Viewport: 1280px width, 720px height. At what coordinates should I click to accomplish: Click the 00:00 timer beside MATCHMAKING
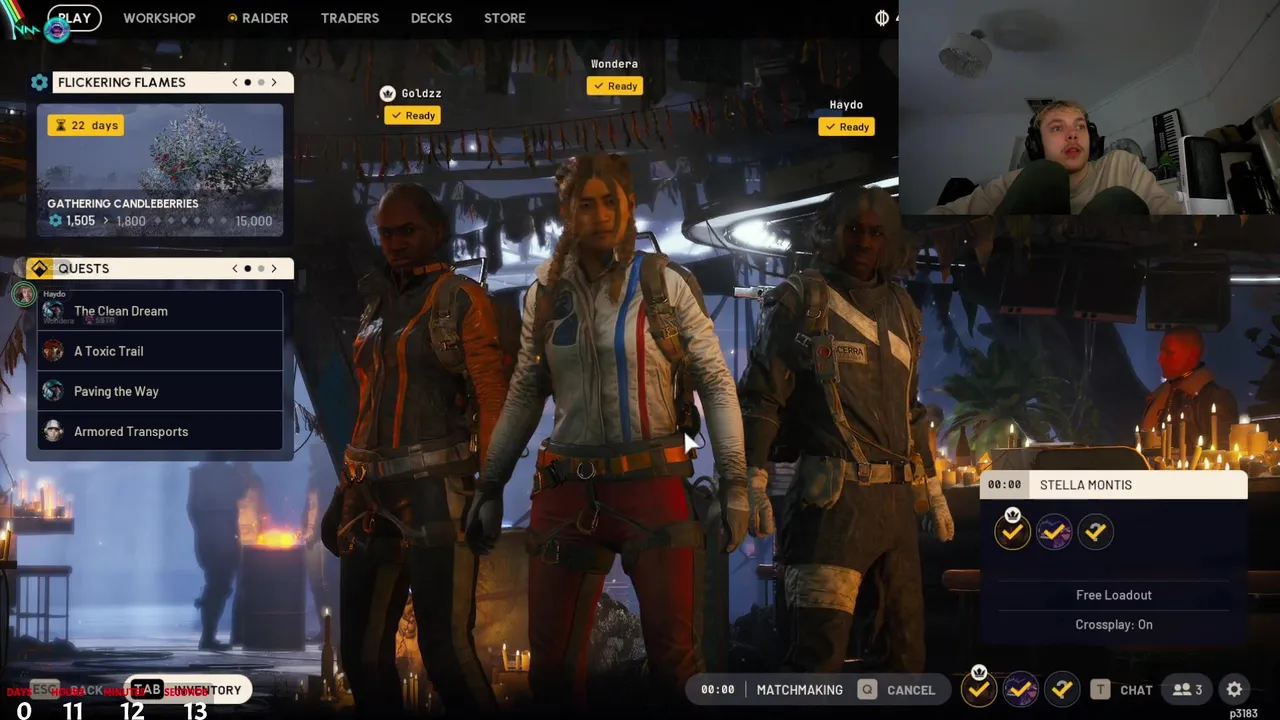click(x=717, y=690)
